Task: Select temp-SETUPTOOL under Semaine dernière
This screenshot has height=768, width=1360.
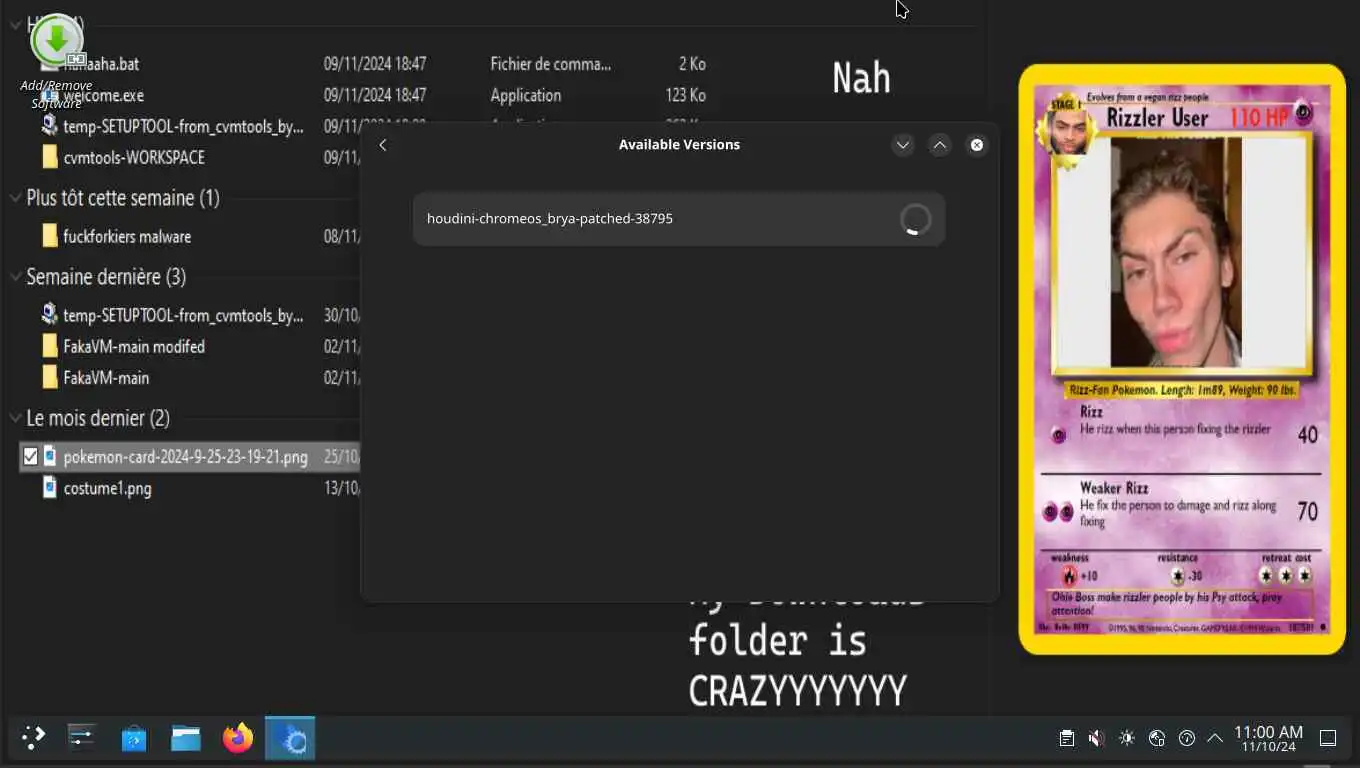Action: pyautogui.click(x=183, y=316)
